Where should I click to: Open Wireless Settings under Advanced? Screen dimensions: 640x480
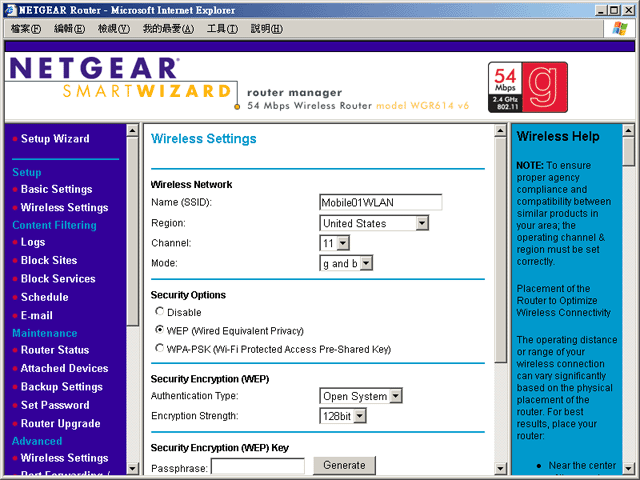coord(64,458)
